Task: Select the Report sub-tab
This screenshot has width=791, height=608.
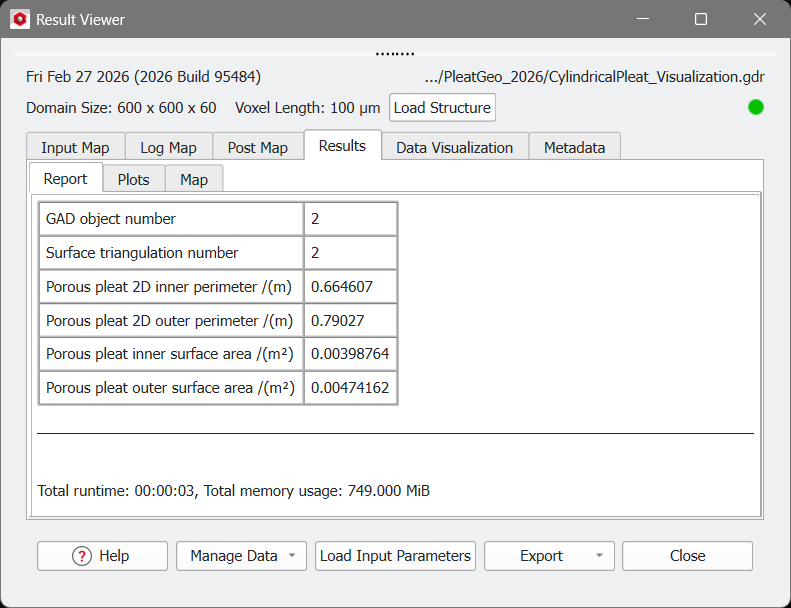Action: (66, 179)
